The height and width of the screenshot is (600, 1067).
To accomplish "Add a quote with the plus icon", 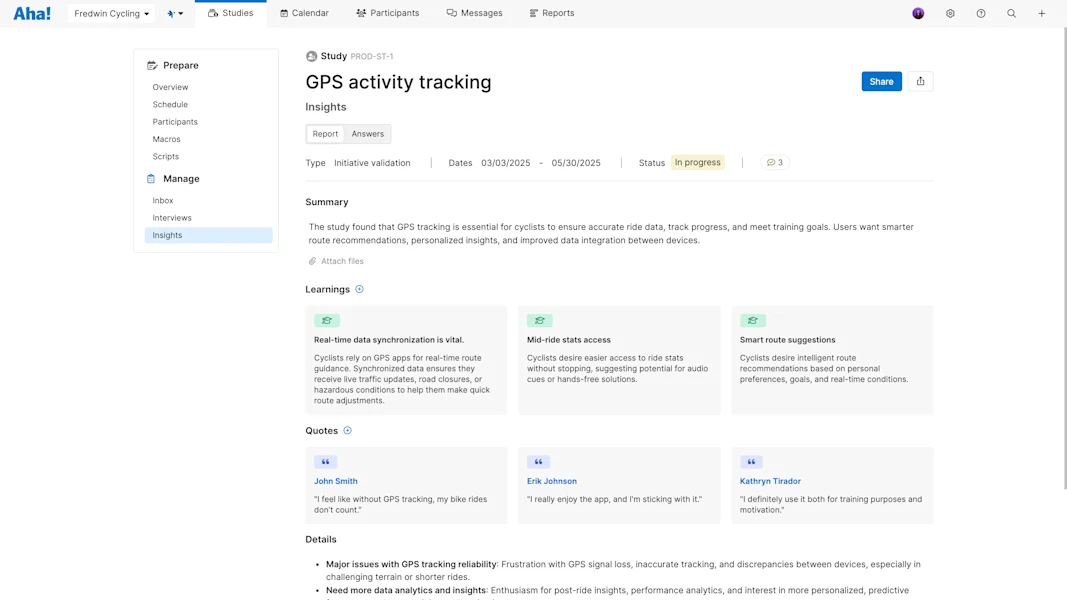I will (x=347, y=431).
